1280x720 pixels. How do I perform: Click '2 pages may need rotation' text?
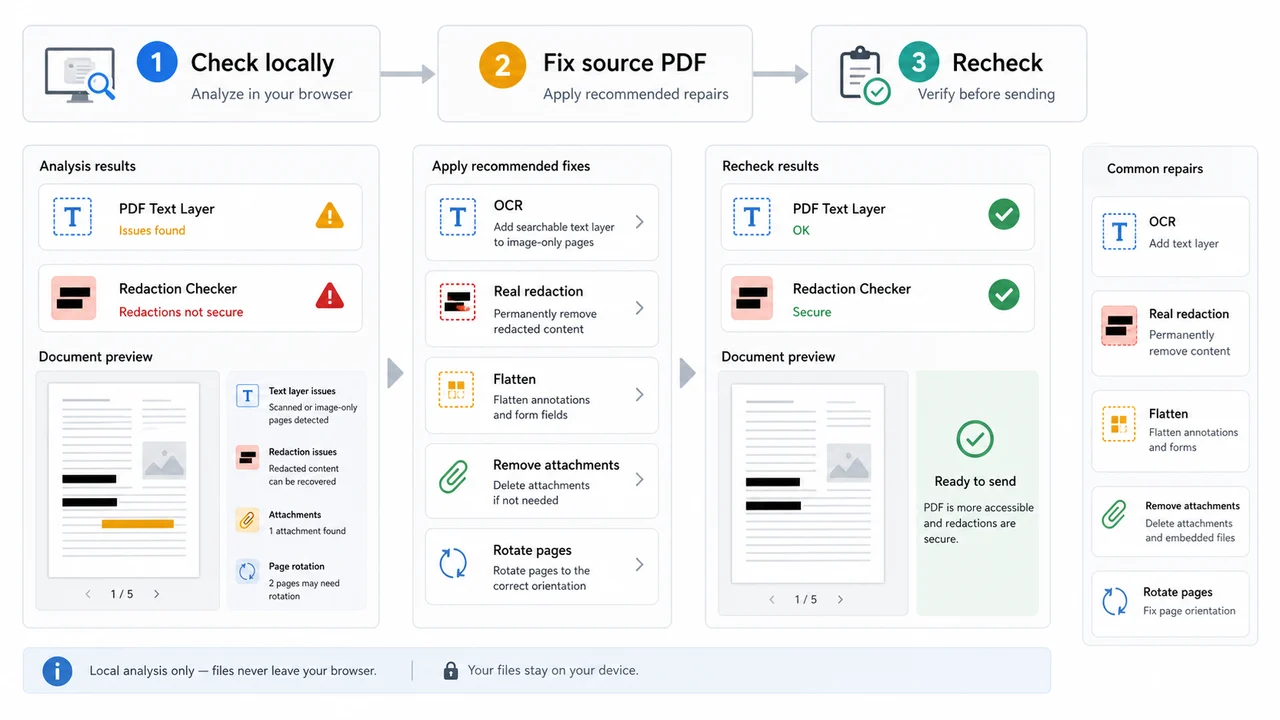point(304,590)
